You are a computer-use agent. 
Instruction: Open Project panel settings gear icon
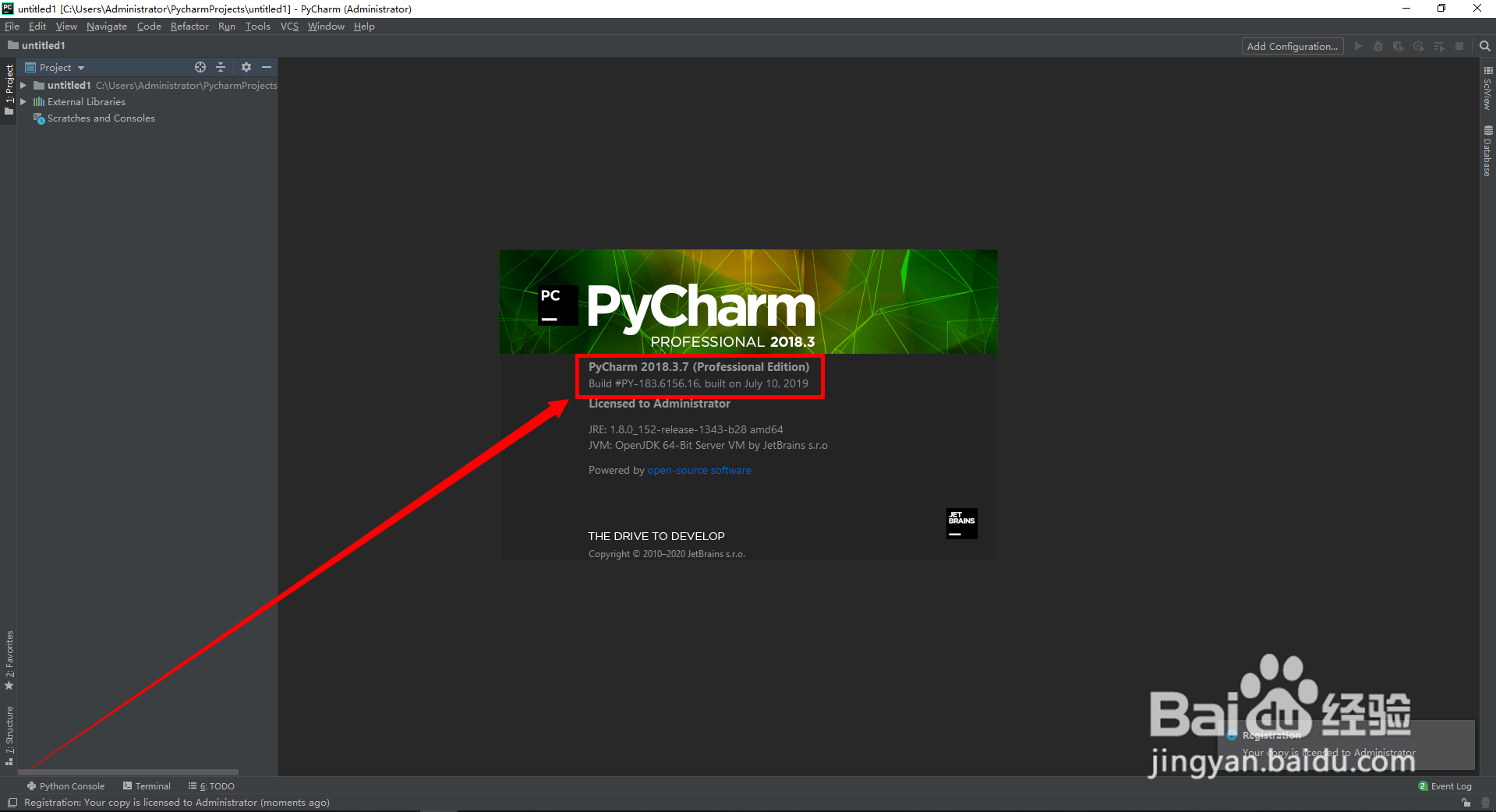pos(246,67)
